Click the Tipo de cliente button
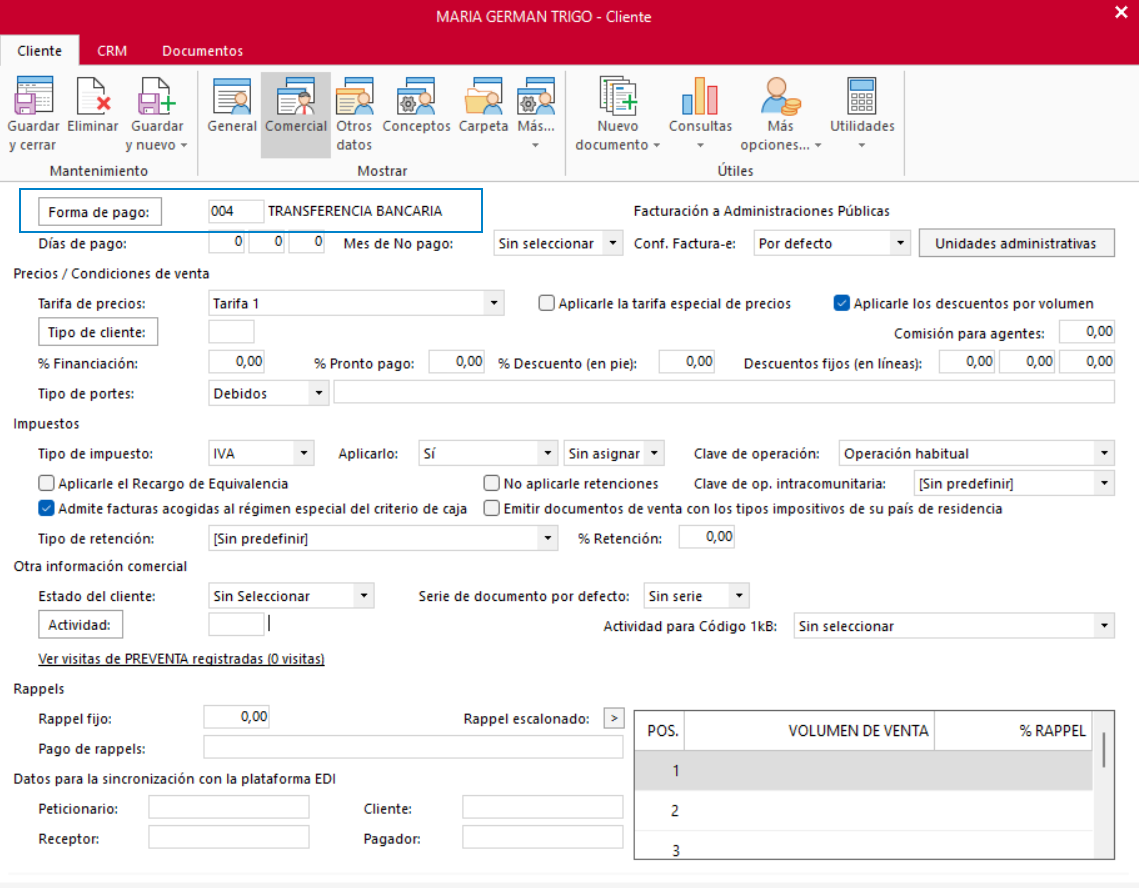 click(x=98, y=332)
